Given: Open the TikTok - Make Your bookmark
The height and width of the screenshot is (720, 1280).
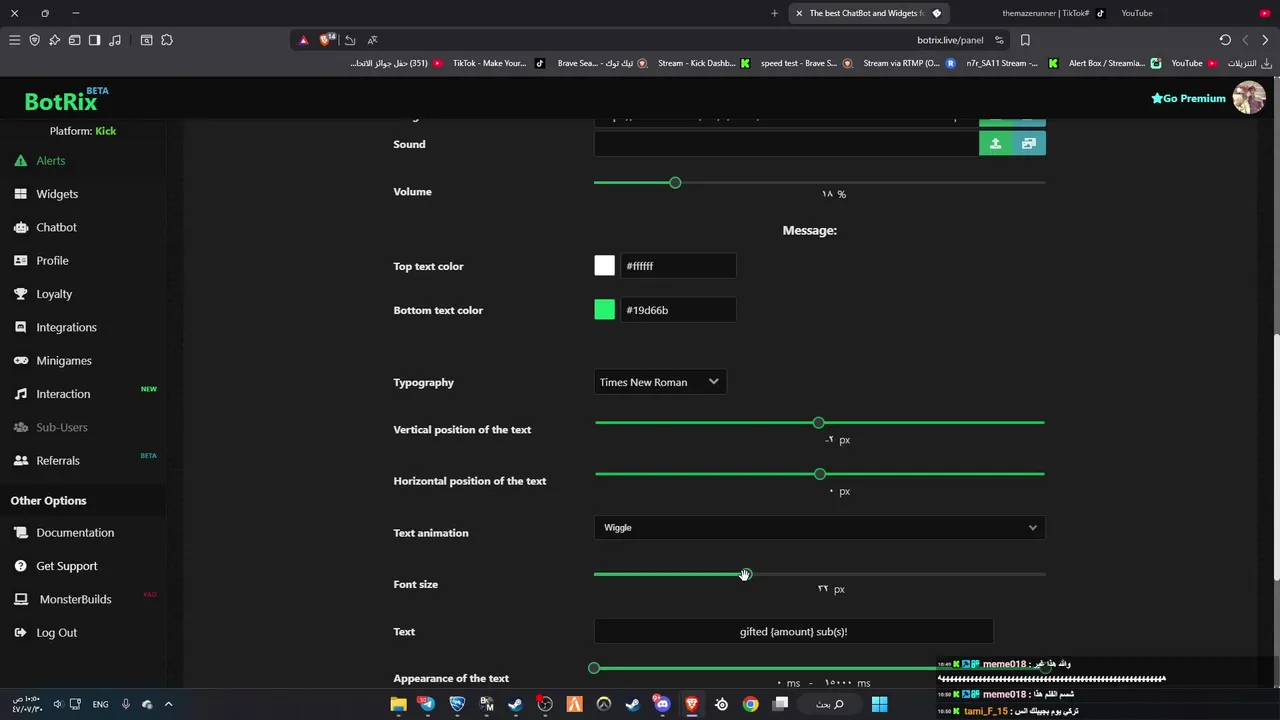Looking at the screenshot, I should pyautogui.click(x=498, y=63).
